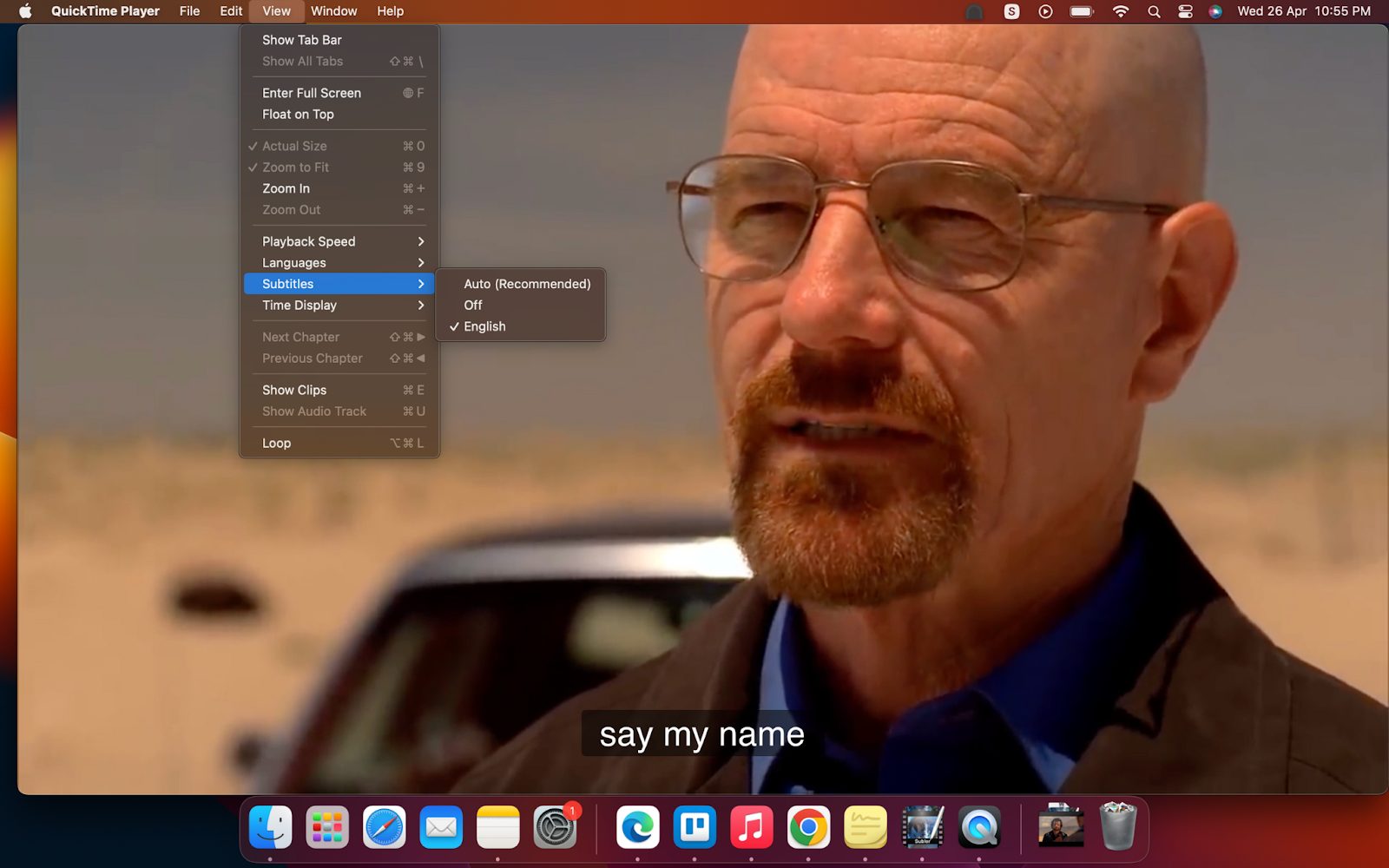Click the View menu title

tap(276, 11)
